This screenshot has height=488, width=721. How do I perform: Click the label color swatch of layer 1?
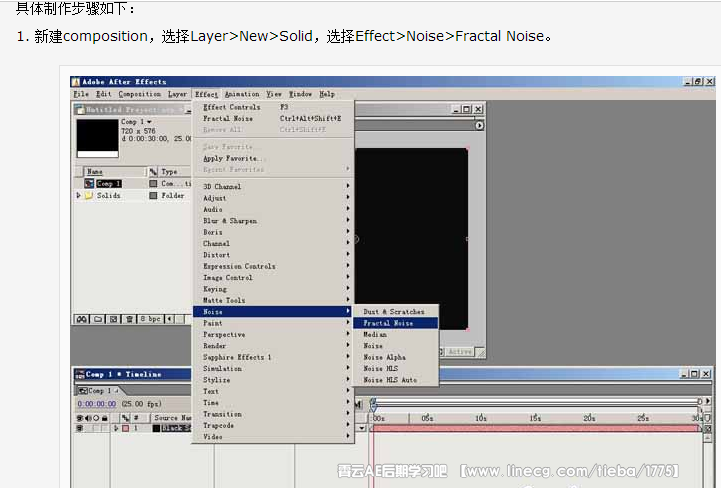(x=125, y=428)
